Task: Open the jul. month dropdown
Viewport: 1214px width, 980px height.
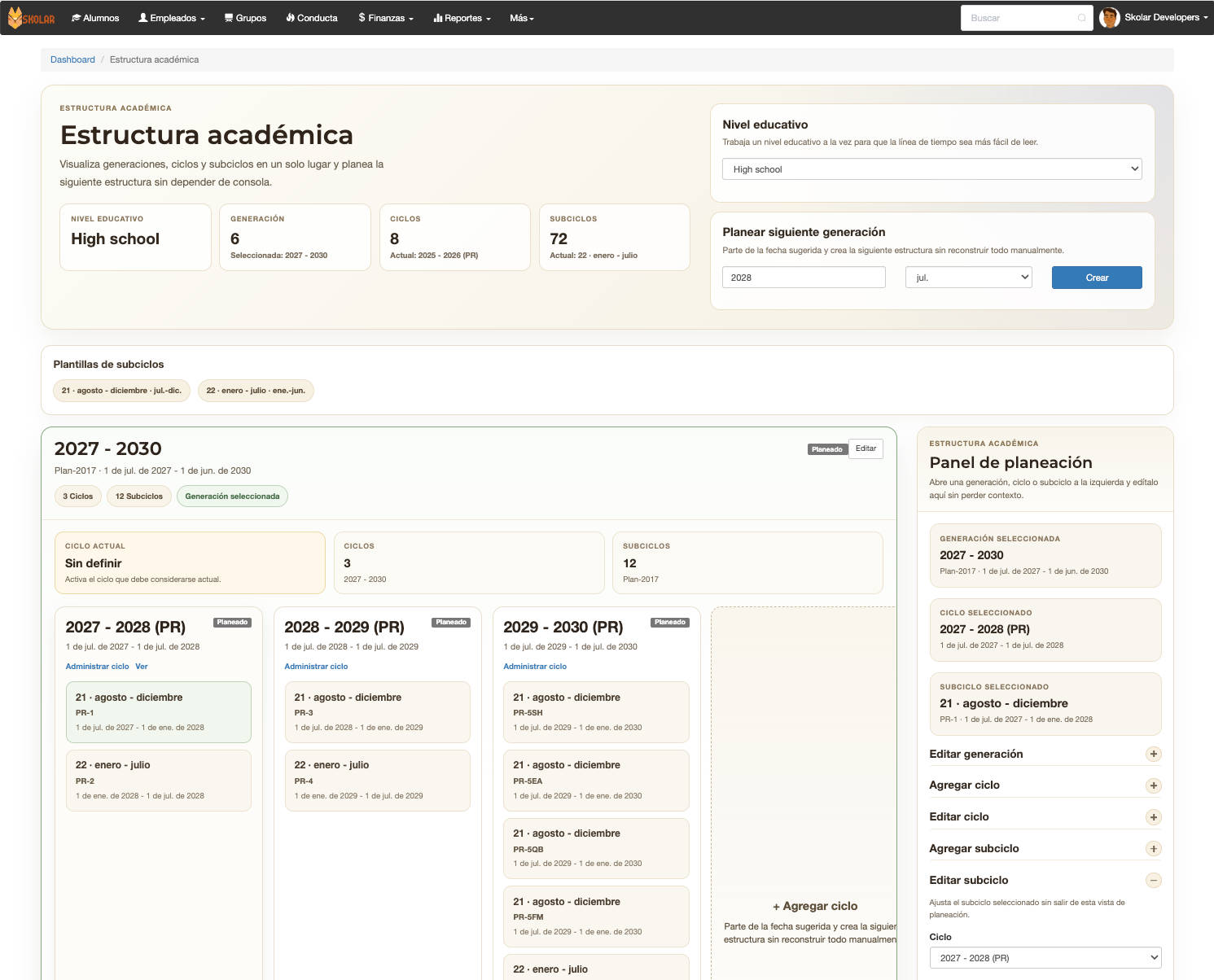Action: tap(968, 278)
